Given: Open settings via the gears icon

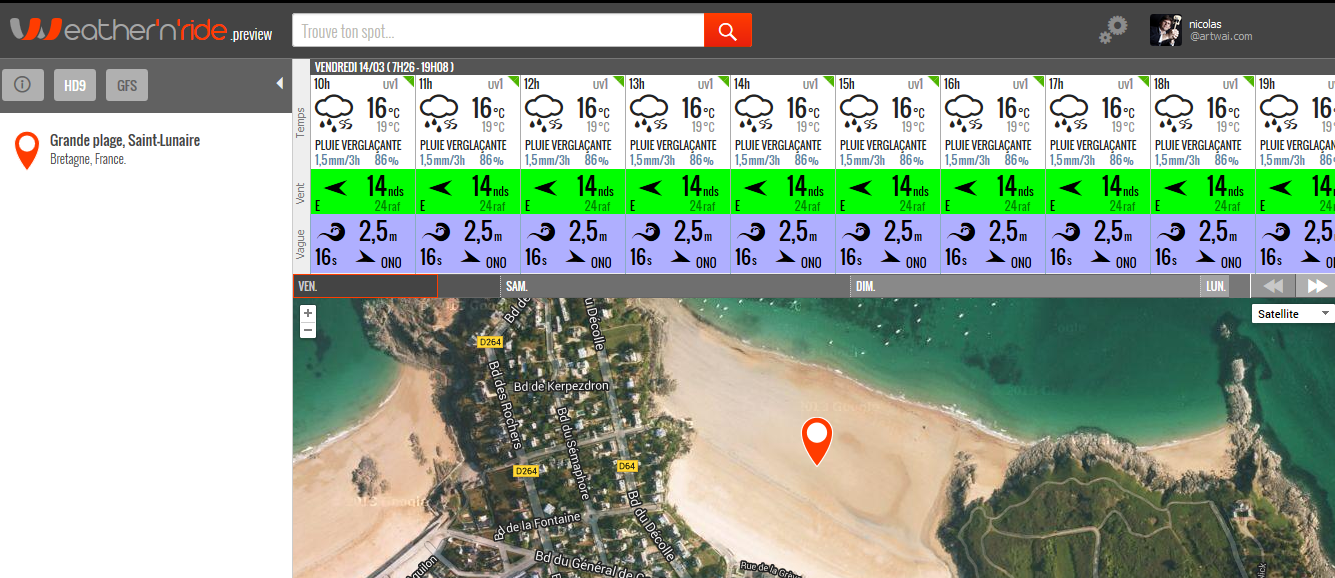Looking at the screenshot, I should [x=1113, y=30].
